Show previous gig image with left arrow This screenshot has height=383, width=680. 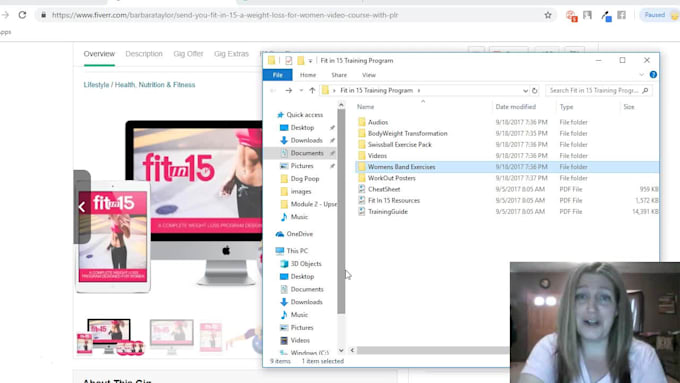point(82,207)
